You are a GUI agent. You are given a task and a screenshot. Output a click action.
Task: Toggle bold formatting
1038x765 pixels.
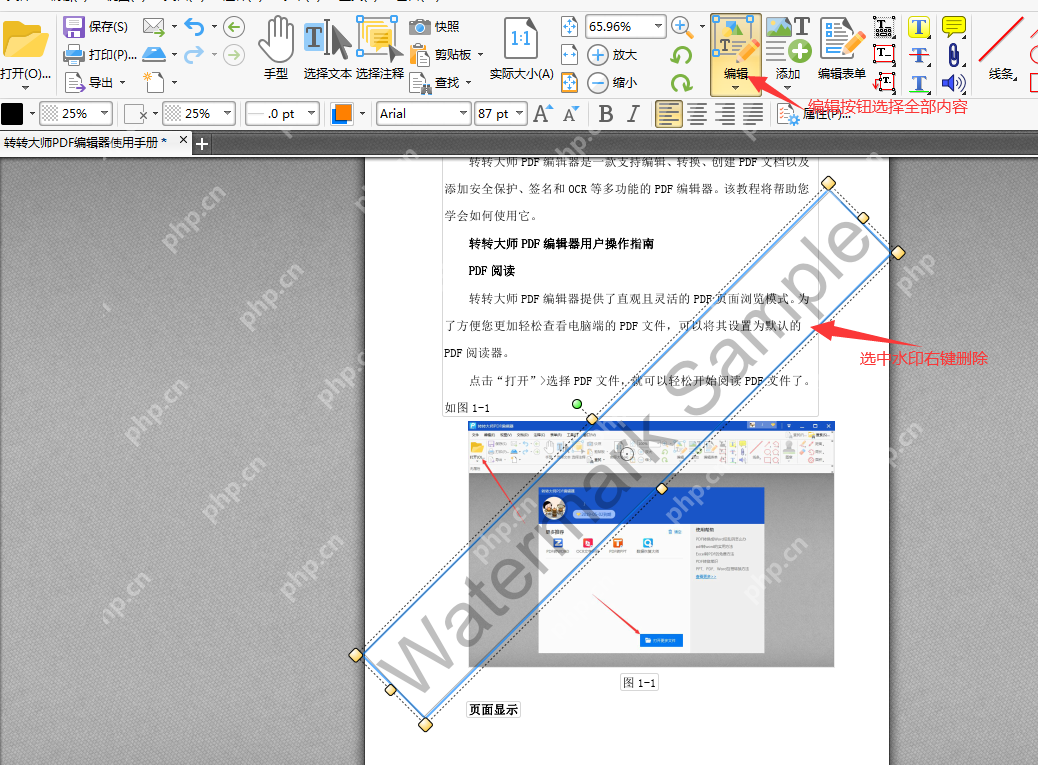(604, 113)
